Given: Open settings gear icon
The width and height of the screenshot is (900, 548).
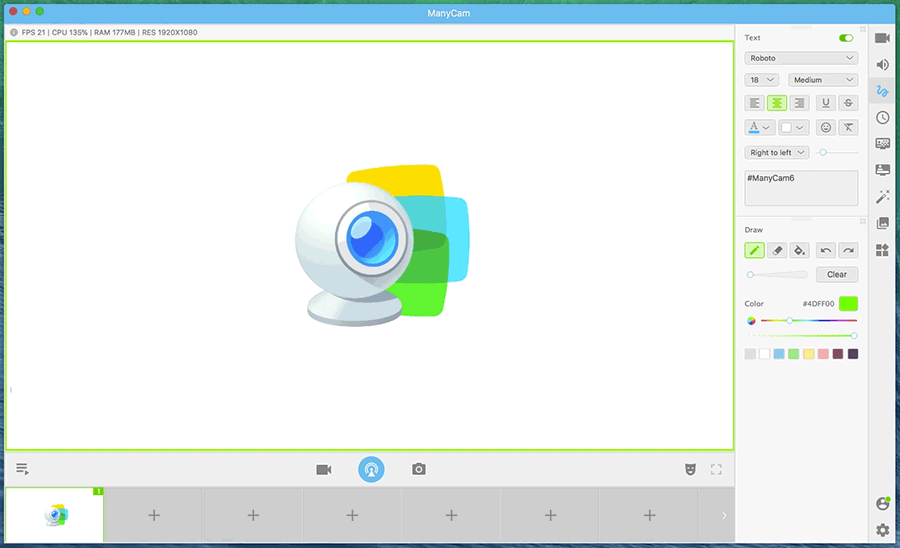Looking at the screenshot, I should (883, 530).
